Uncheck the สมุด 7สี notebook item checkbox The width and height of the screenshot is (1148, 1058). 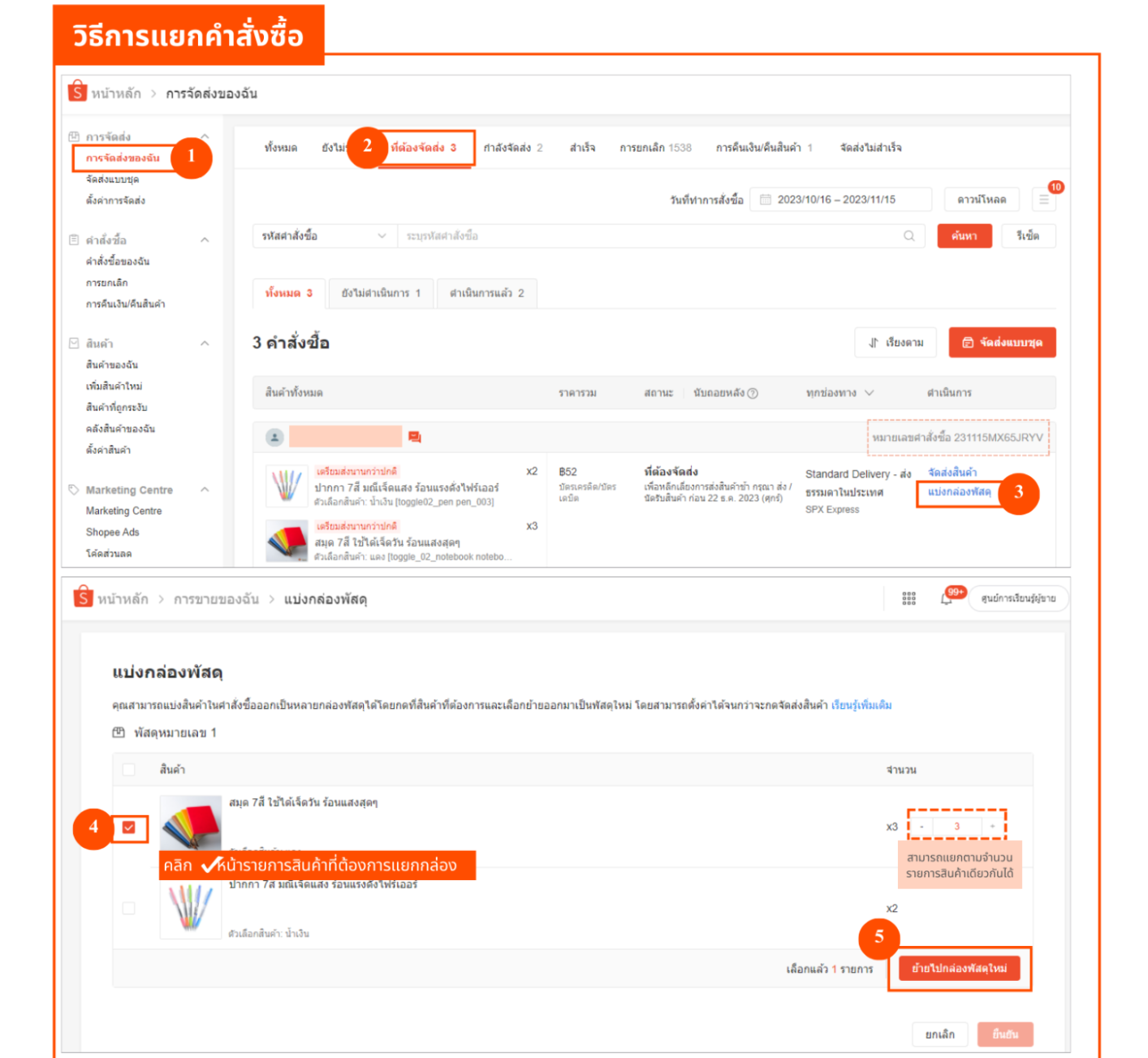point(129,828)
